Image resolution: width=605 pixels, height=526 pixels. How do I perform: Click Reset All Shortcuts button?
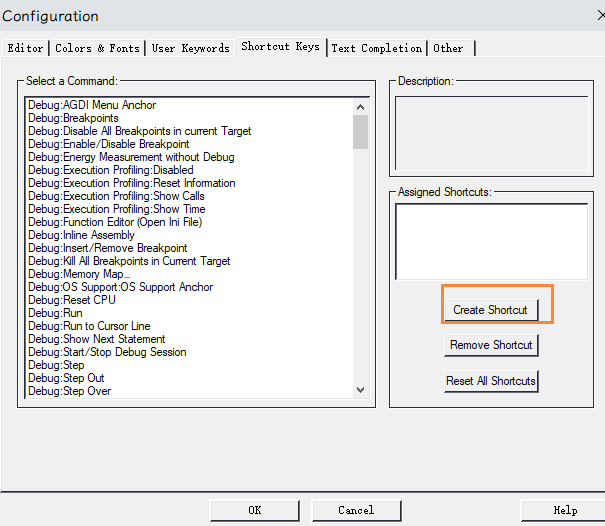(x=491, y=381)
